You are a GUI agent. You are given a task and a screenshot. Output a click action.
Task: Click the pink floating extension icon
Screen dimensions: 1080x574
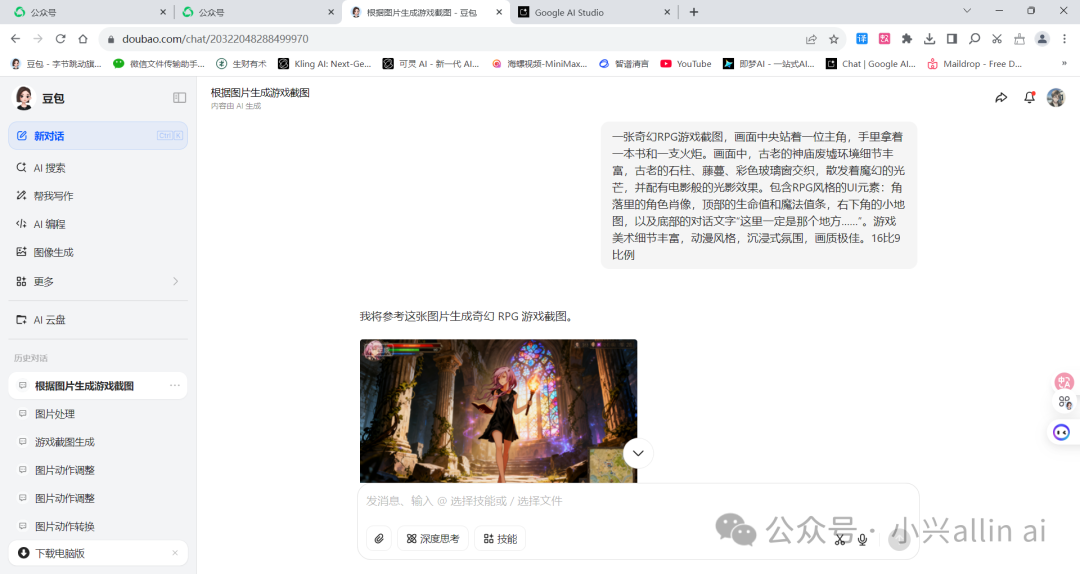coord(1064,382)
